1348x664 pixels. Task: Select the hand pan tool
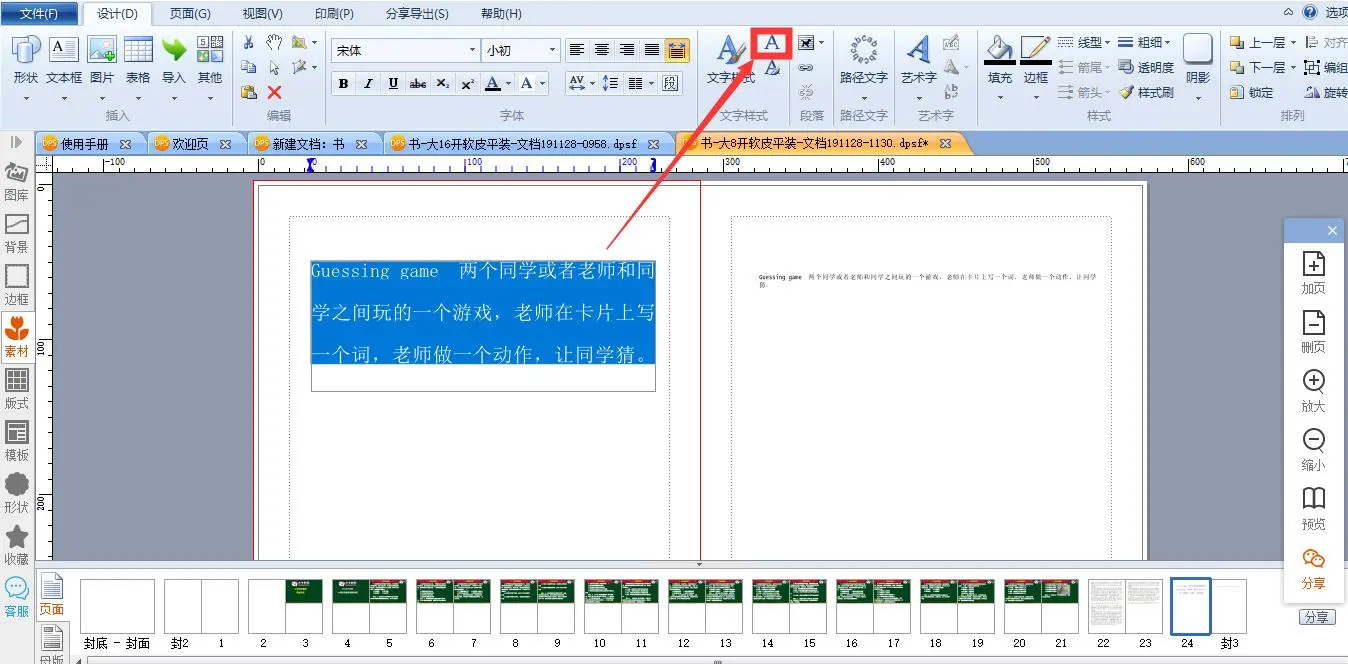274,43
